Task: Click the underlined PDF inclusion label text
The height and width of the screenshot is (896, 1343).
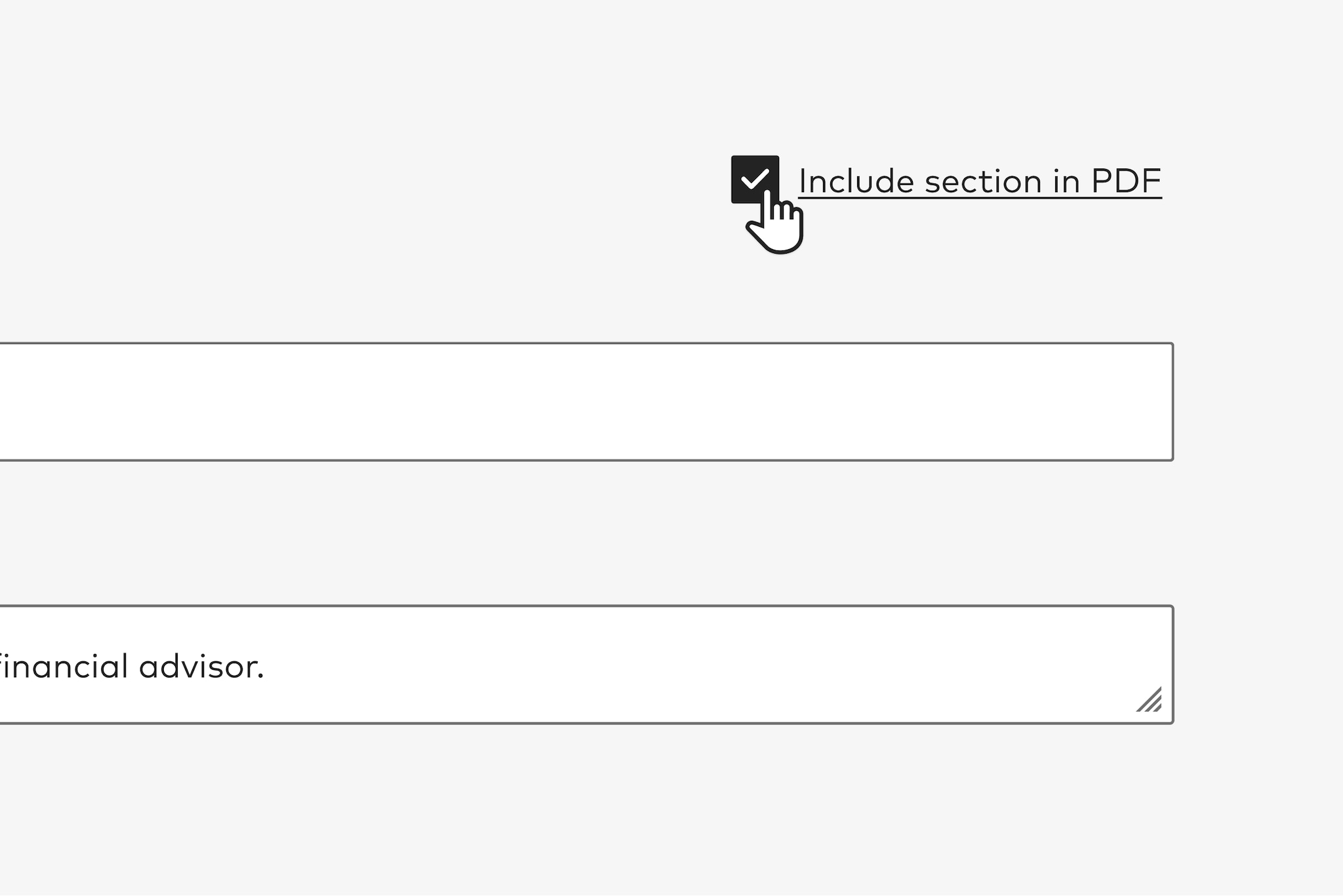Action: (x=979, y=182)
